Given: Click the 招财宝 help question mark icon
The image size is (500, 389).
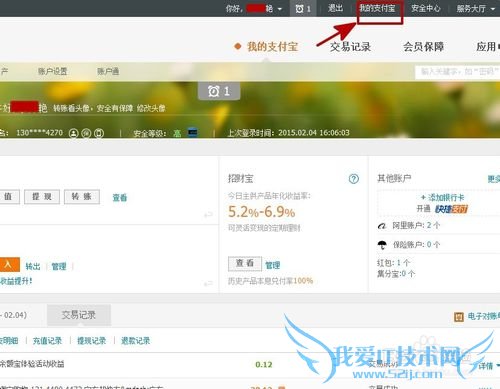Looking at the screenshot, I should pyautogui.click(x=354, y=179).
